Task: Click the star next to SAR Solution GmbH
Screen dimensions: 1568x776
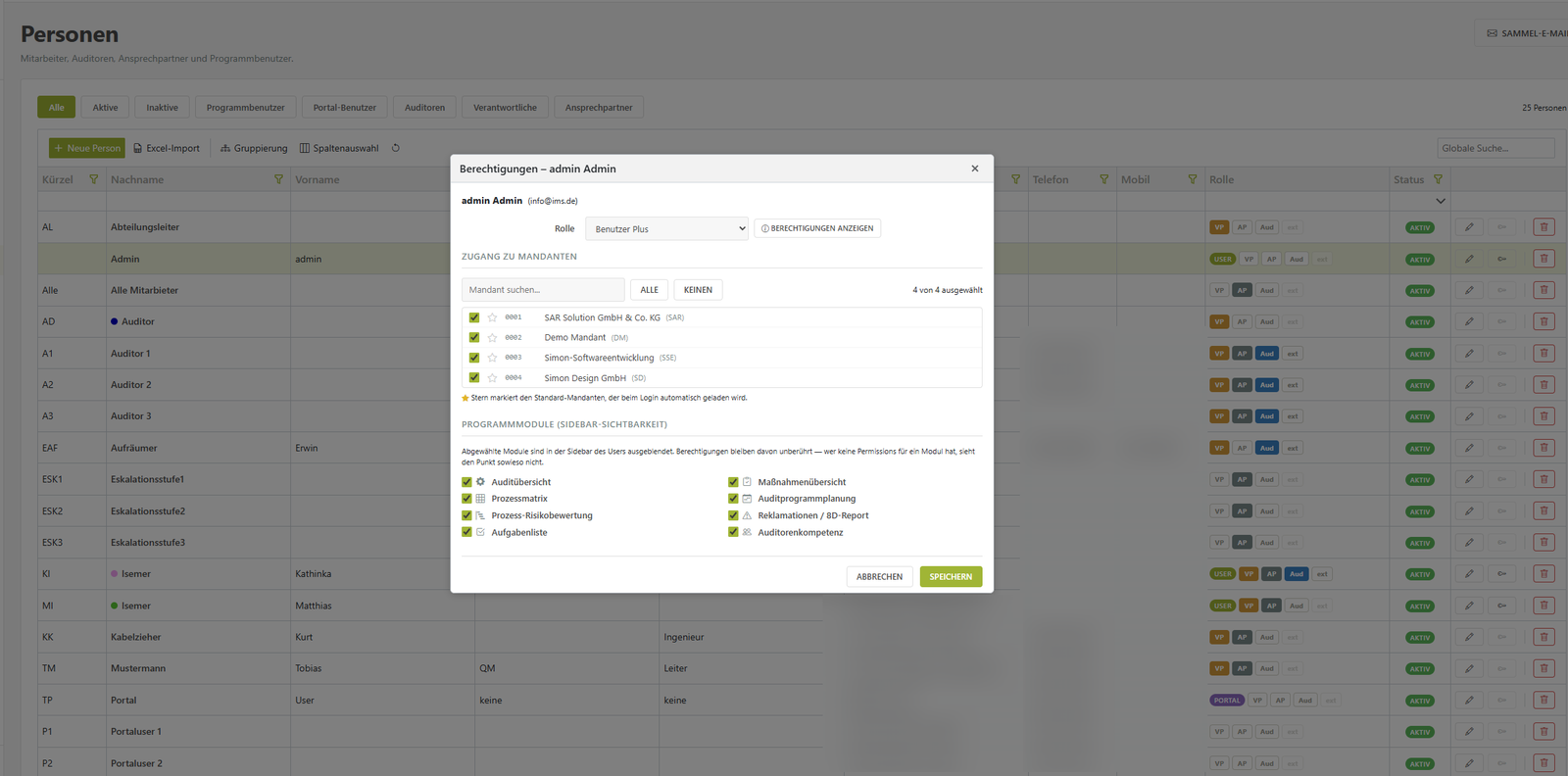Action: pyautogui.click(x=492, y=317)
